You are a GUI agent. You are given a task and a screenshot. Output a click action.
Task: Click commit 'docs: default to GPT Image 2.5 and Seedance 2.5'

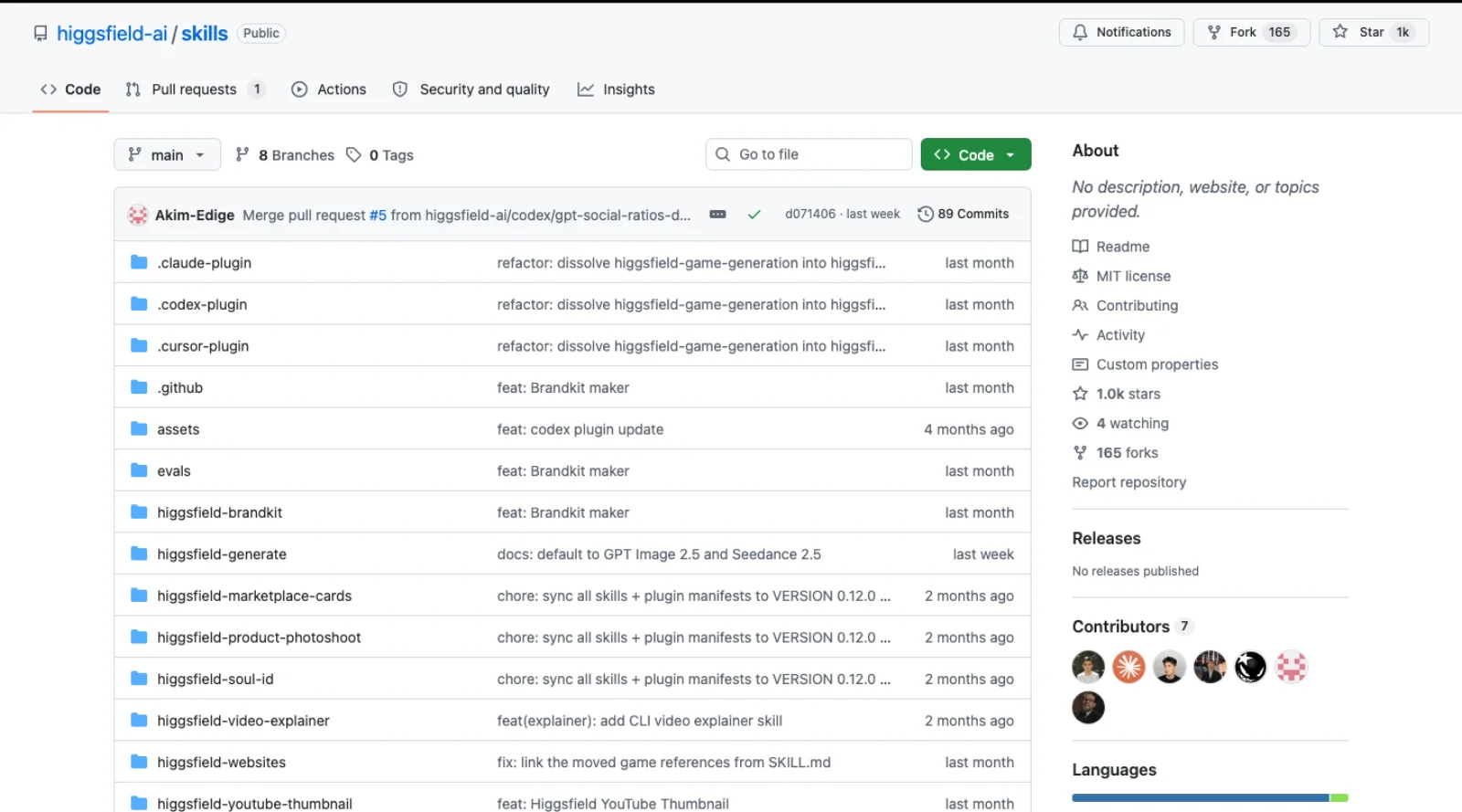tap(659, 554)
